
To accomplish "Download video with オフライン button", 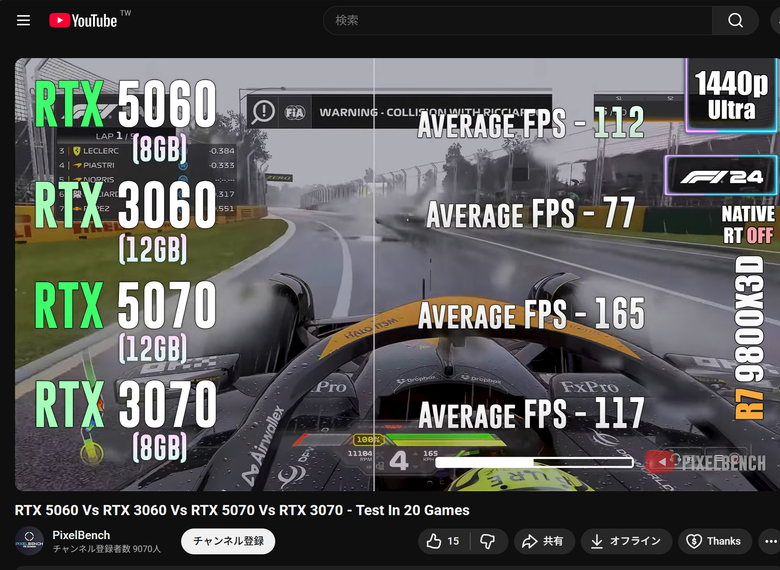I will [x=626, y=541].
